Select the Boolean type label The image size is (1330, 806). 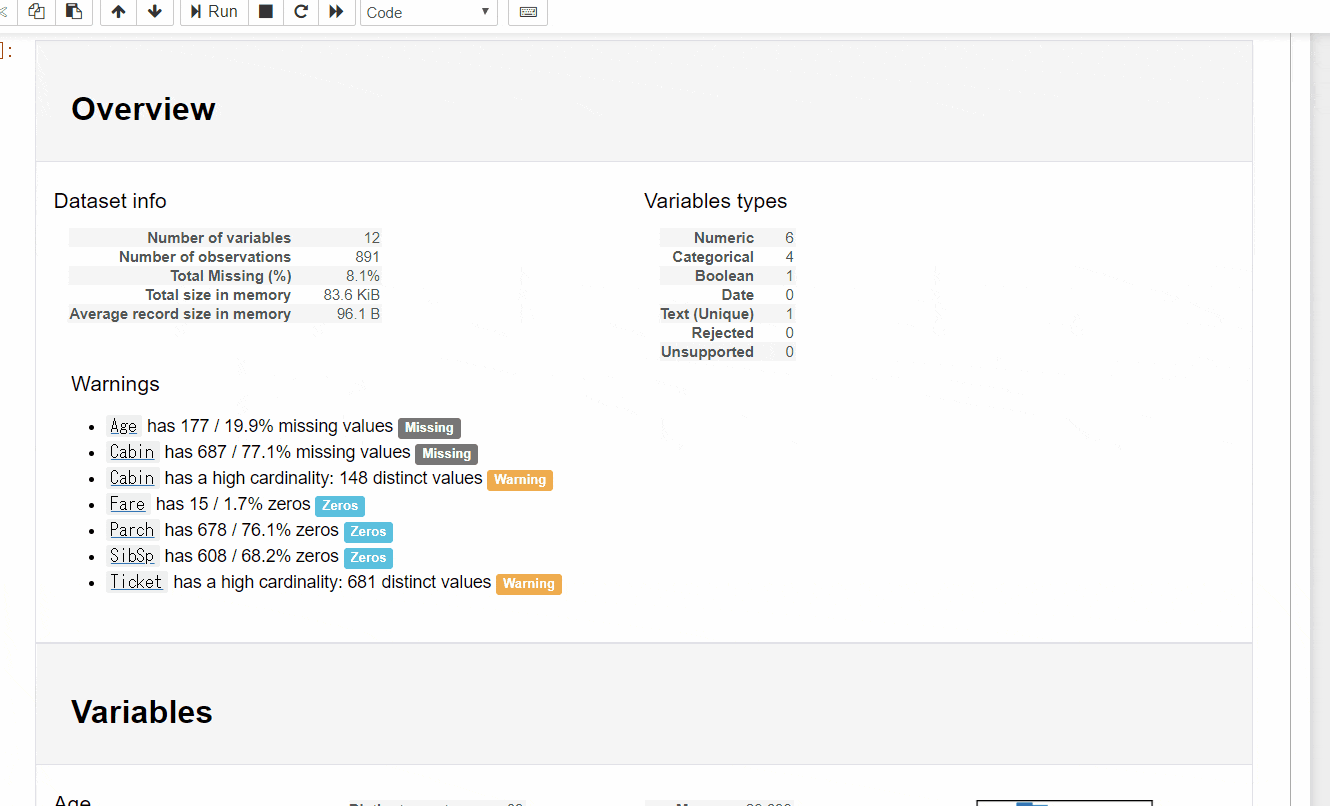click(x=725, y=276)
